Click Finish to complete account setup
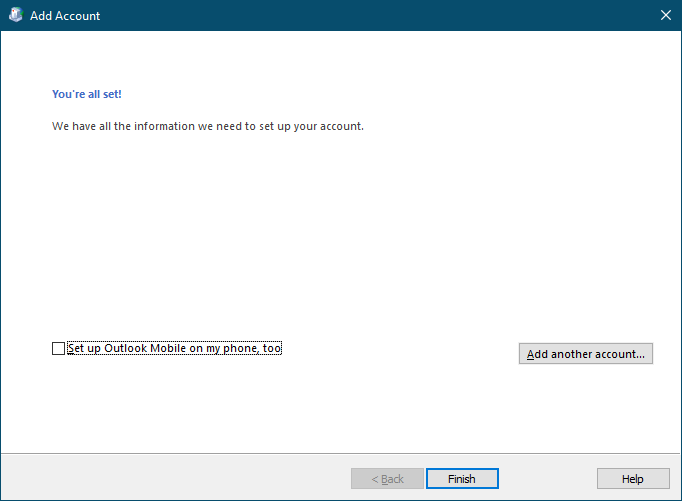Viewport: 682px width, 501px height. tap(462, 479)
